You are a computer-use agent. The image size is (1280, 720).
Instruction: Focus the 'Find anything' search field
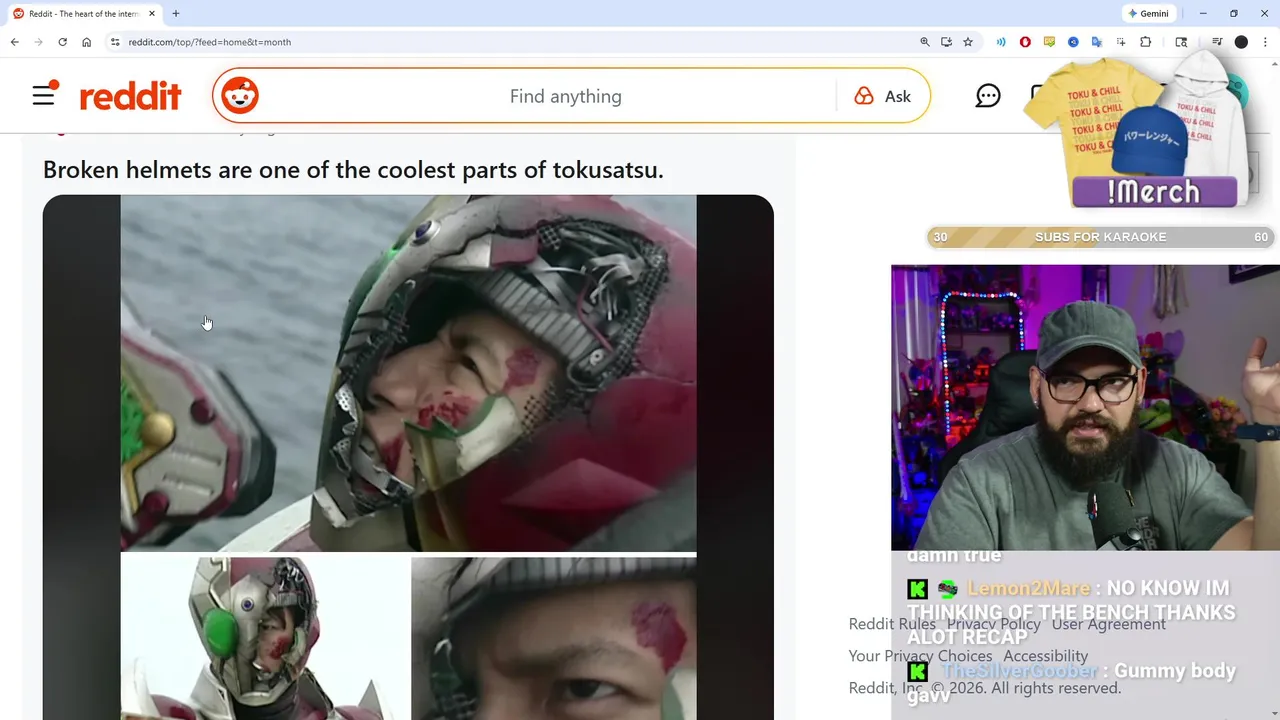pos(565,96)
